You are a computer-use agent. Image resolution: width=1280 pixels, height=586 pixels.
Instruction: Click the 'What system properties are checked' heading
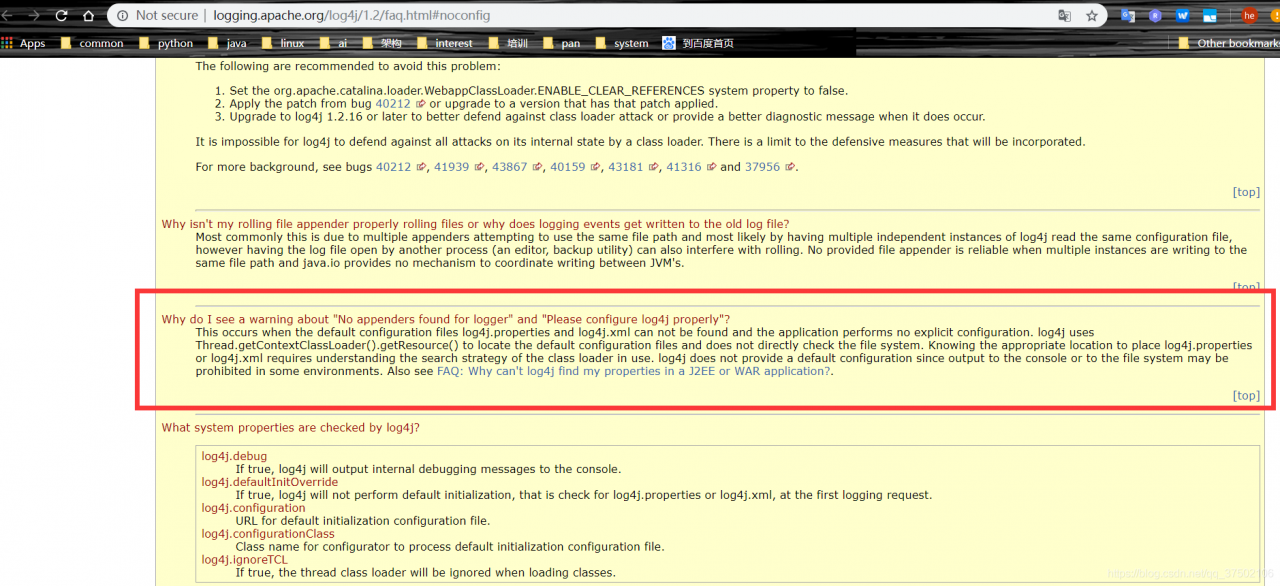click(x=291, y=428)
